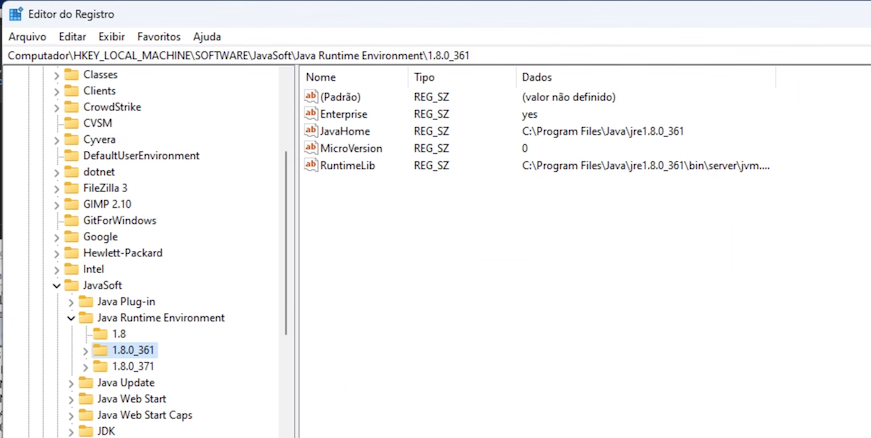This screenshot has width=871, height=438.
Task: Select the 1.8 folder icon
Action: (100, 334)
